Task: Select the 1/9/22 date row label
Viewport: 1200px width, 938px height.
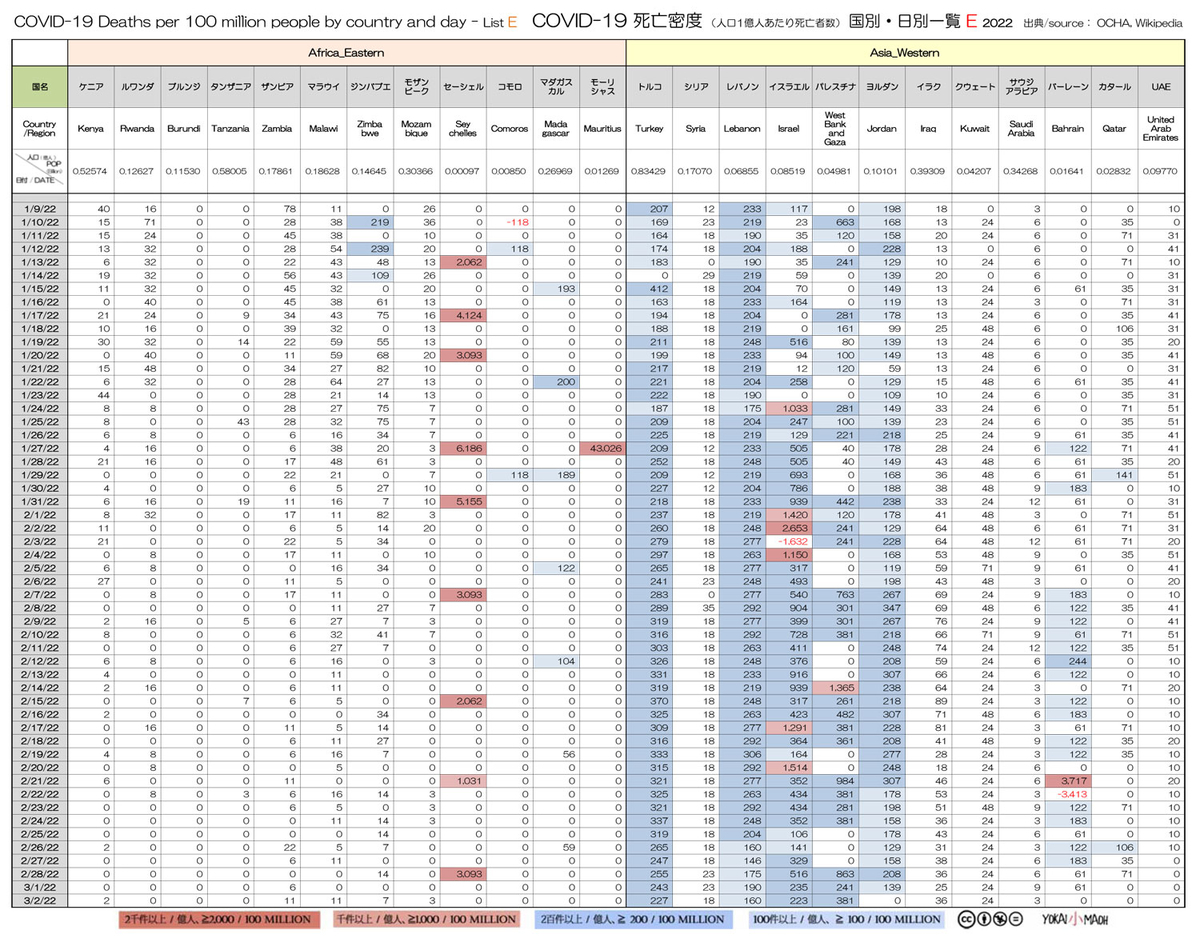Action: pos(41,208)
